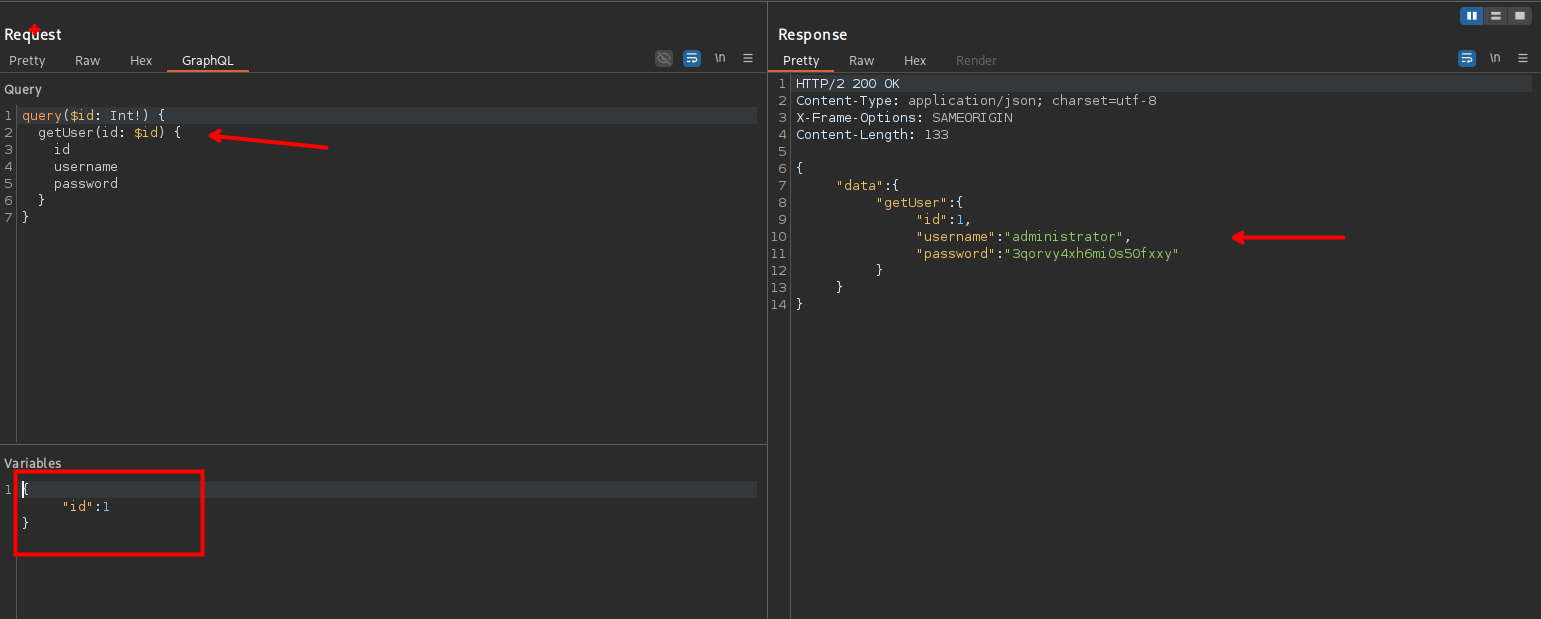Switch Response view to Hex tab
This screenshot has width=1541, height=619.
tap(915, 61)
